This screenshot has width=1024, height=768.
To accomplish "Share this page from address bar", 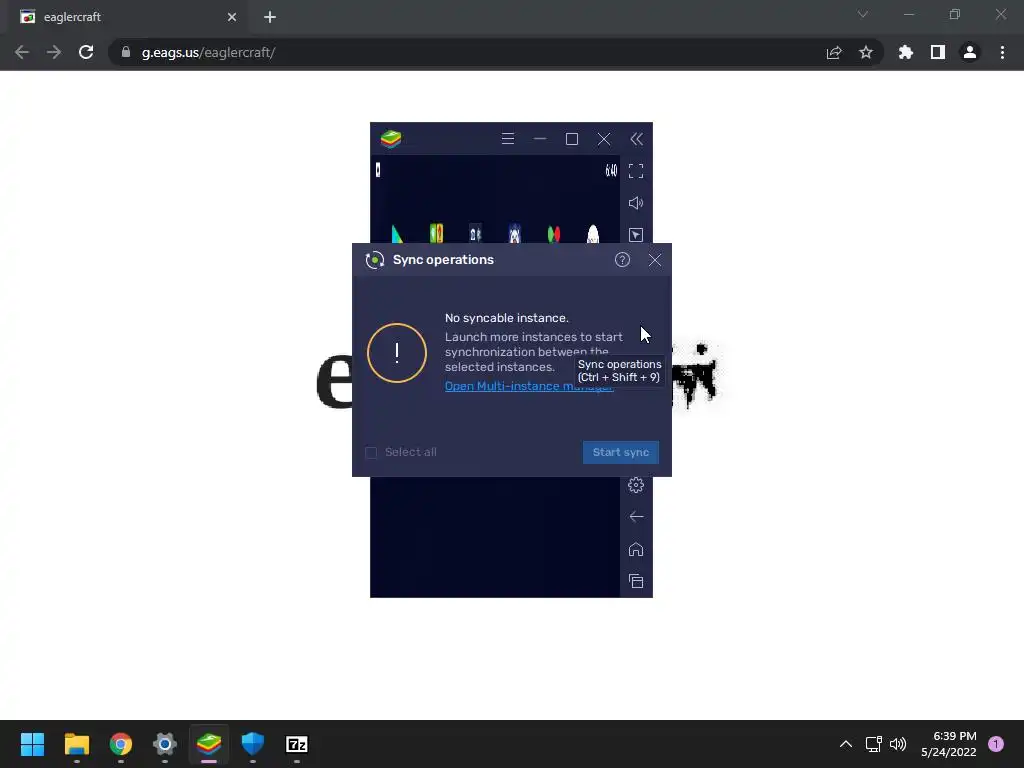I will [x=834, y=52].
